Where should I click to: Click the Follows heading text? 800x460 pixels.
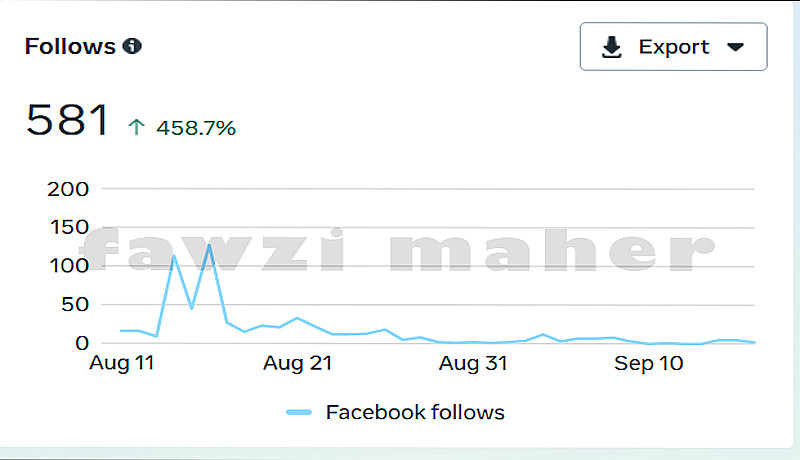(x=70, y=46)
